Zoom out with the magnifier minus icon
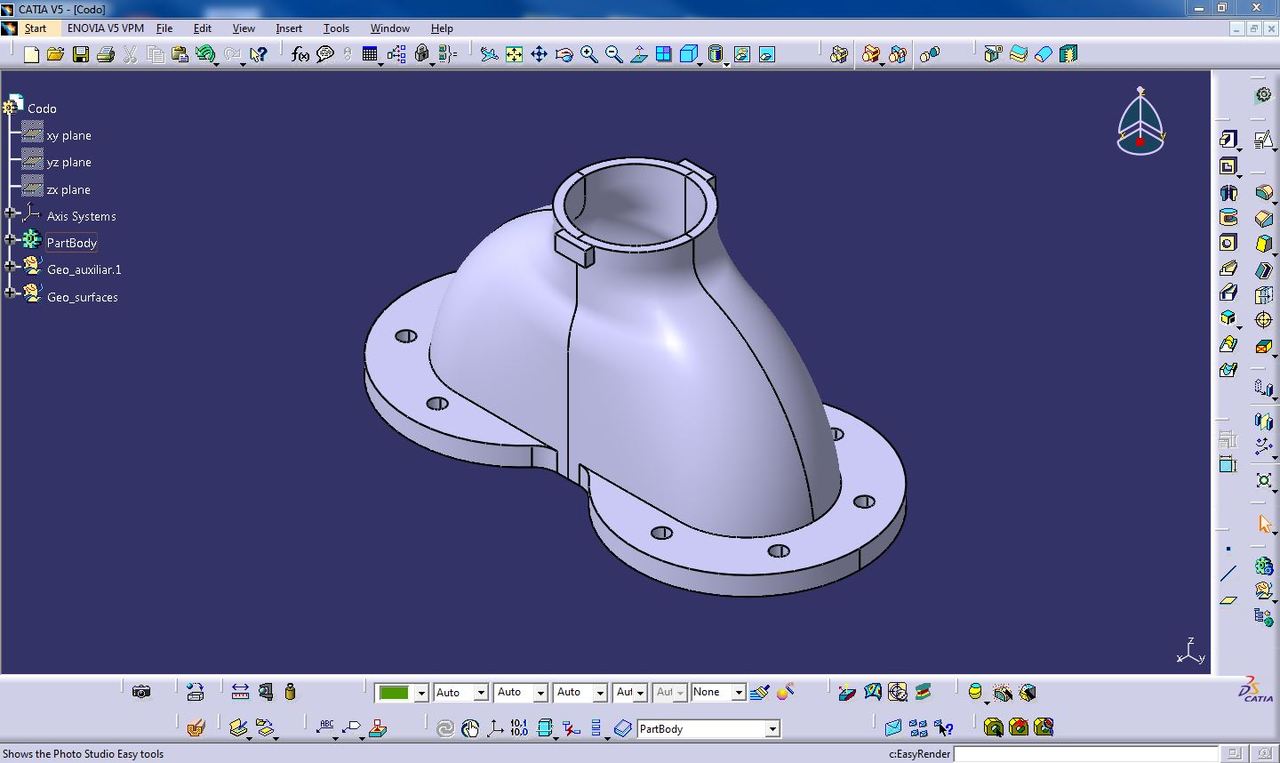This screenshot has height=763, width=1280. 614,54
